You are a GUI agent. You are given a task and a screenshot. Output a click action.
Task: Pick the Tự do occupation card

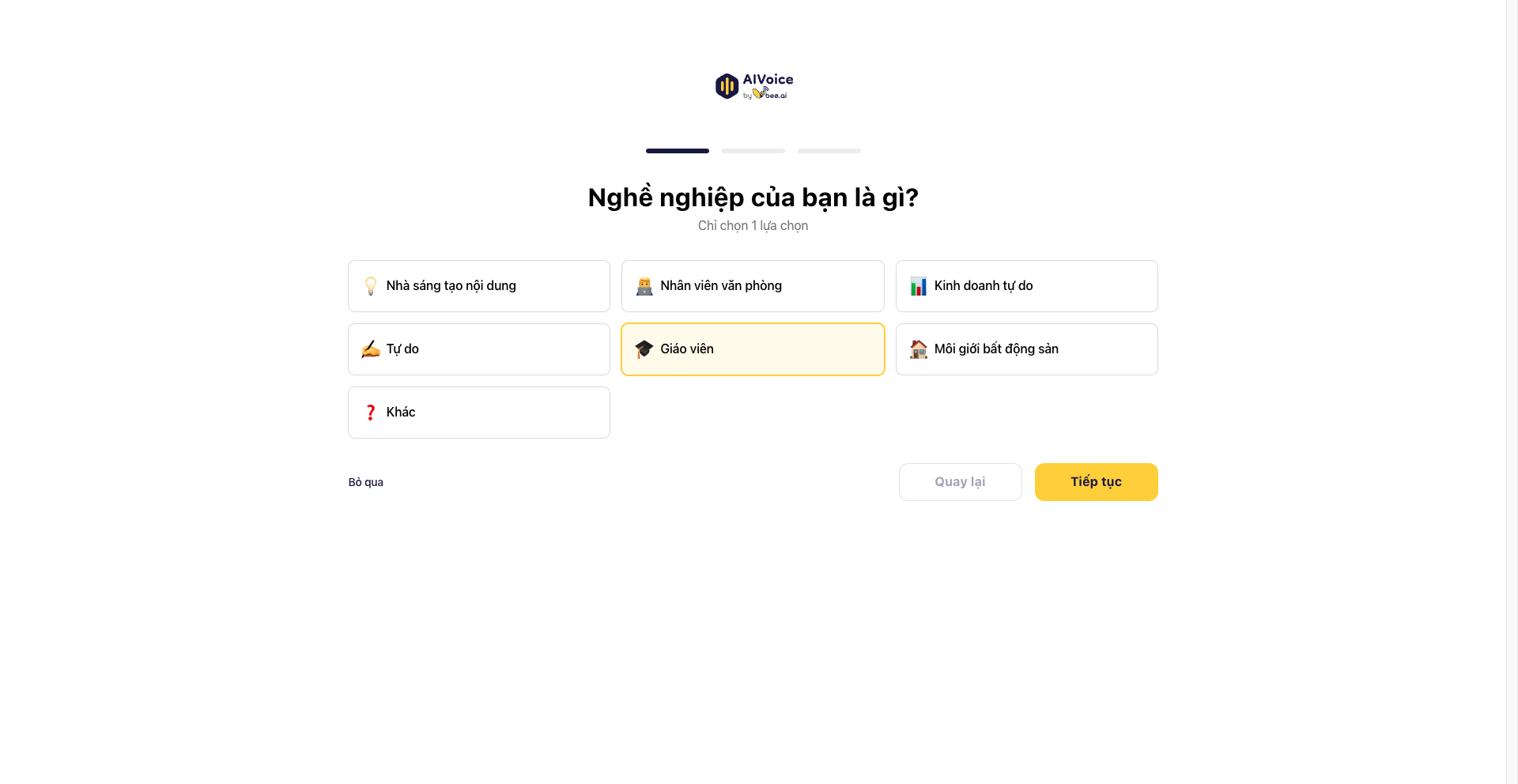[x=479, y=349]
